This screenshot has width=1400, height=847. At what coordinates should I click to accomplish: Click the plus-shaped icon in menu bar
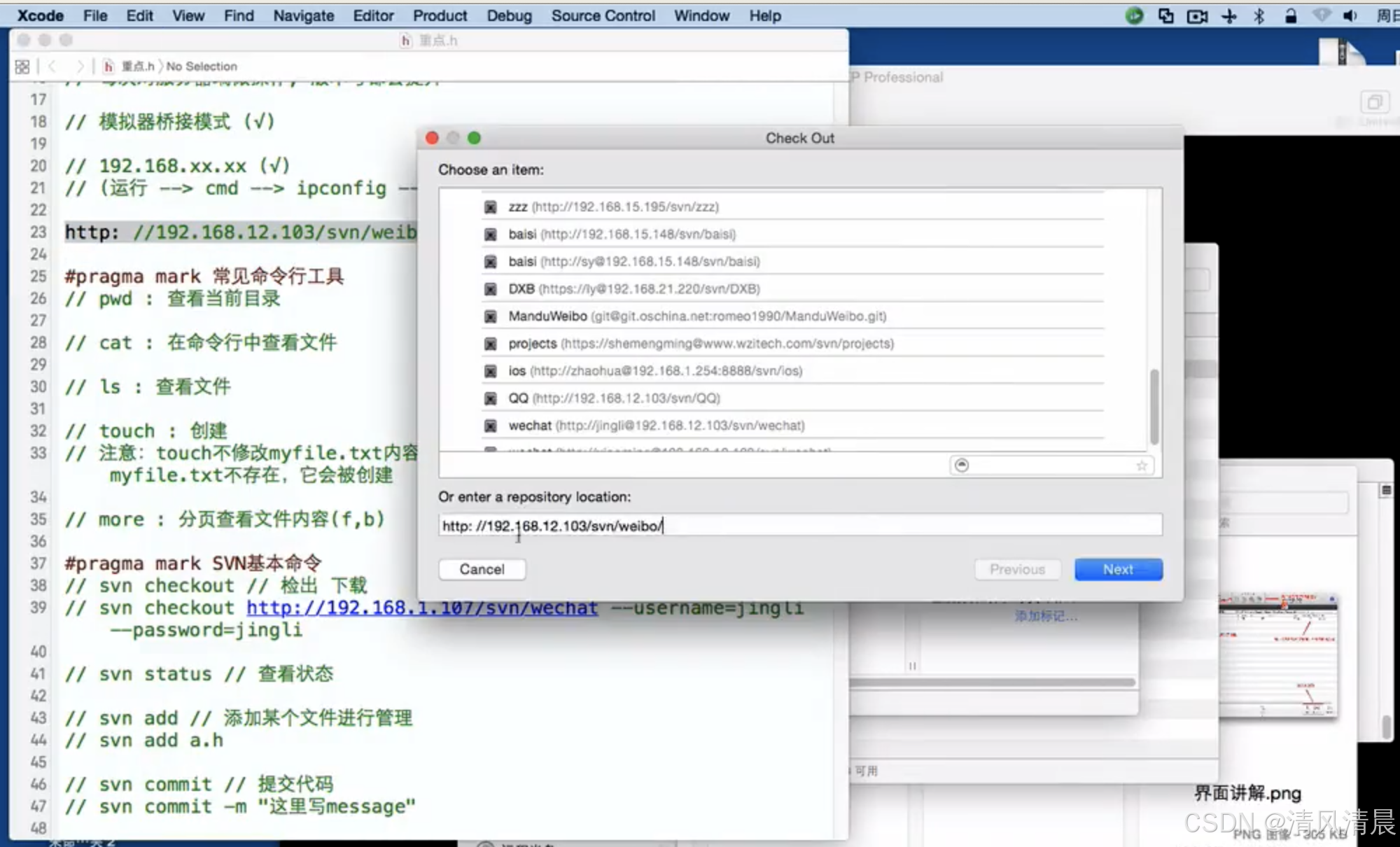tap(1228, 15)
